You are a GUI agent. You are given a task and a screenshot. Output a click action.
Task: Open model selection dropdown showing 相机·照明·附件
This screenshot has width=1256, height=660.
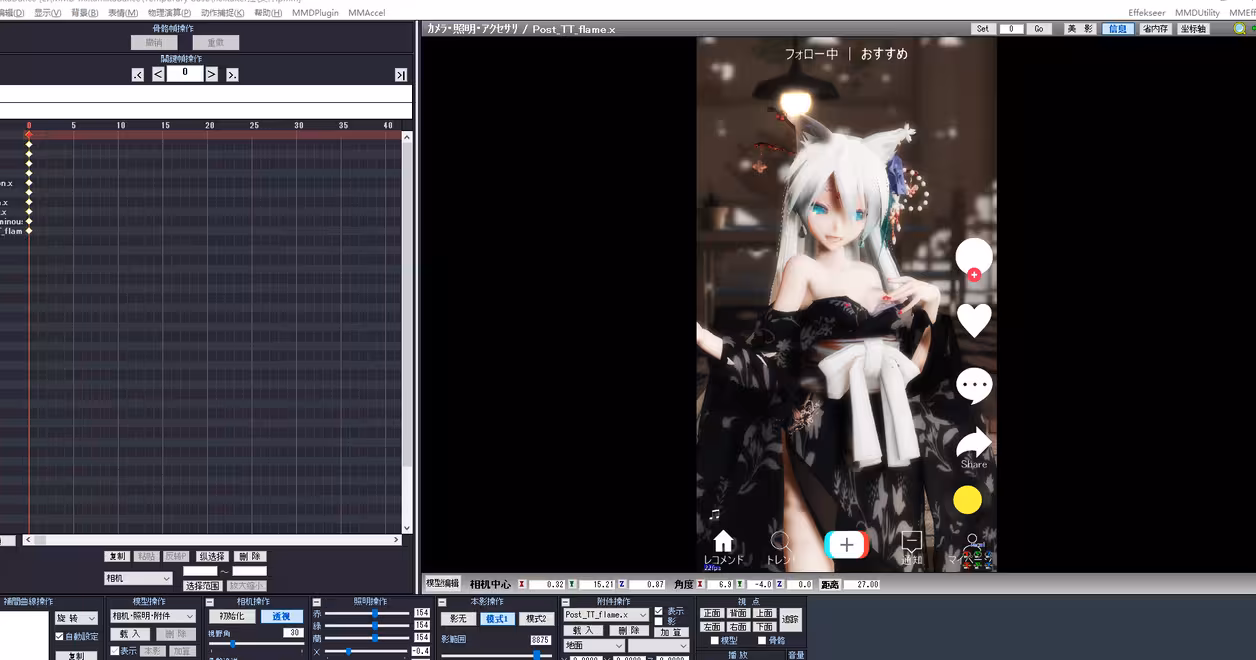[x=153, y=616]
